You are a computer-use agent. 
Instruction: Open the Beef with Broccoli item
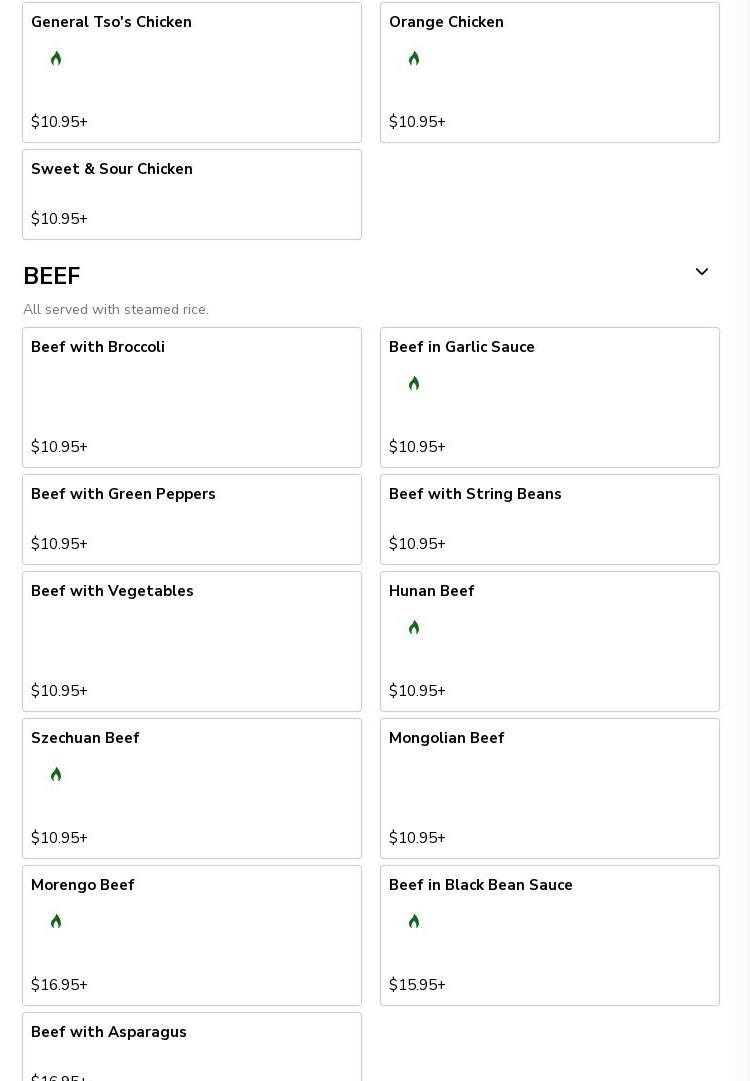tap(192, 397)
